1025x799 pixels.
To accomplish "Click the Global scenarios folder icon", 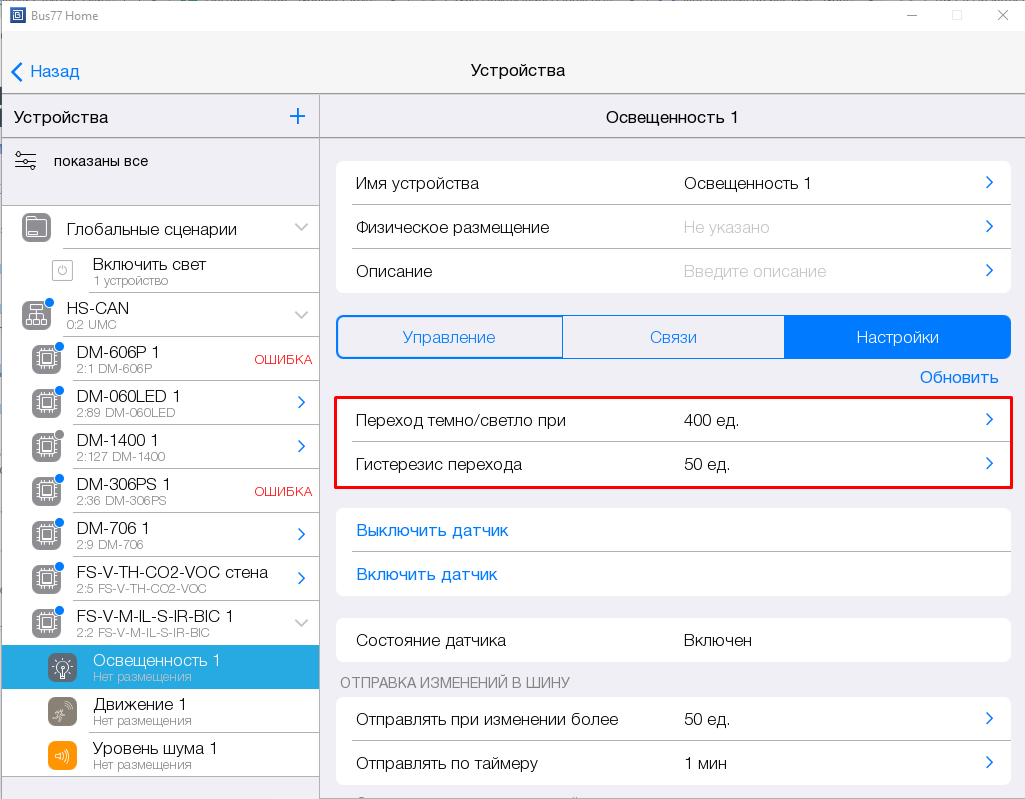I will coord(36,228).
